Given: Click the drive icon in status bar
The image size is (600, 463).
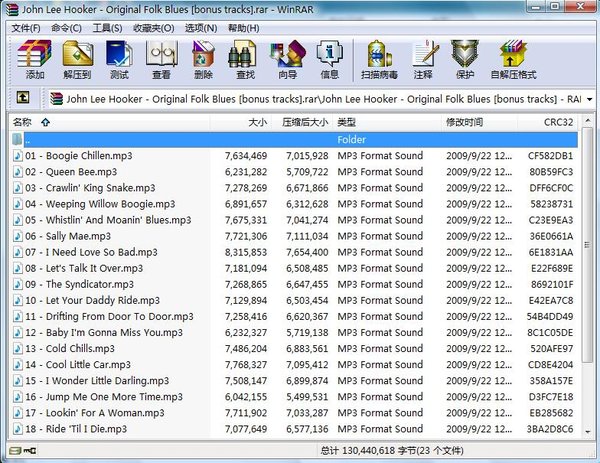Looking at the screenshot, I should pyautogui.click(x=15, y=450).
